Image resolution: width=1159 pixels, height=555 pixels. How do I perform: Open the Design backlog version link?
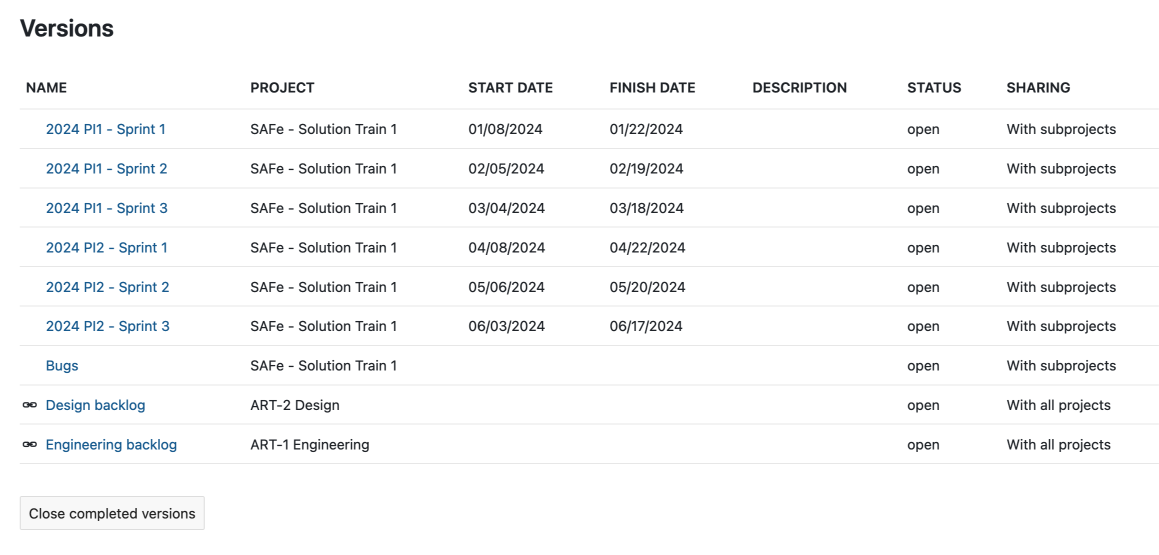tap(95, 405)
